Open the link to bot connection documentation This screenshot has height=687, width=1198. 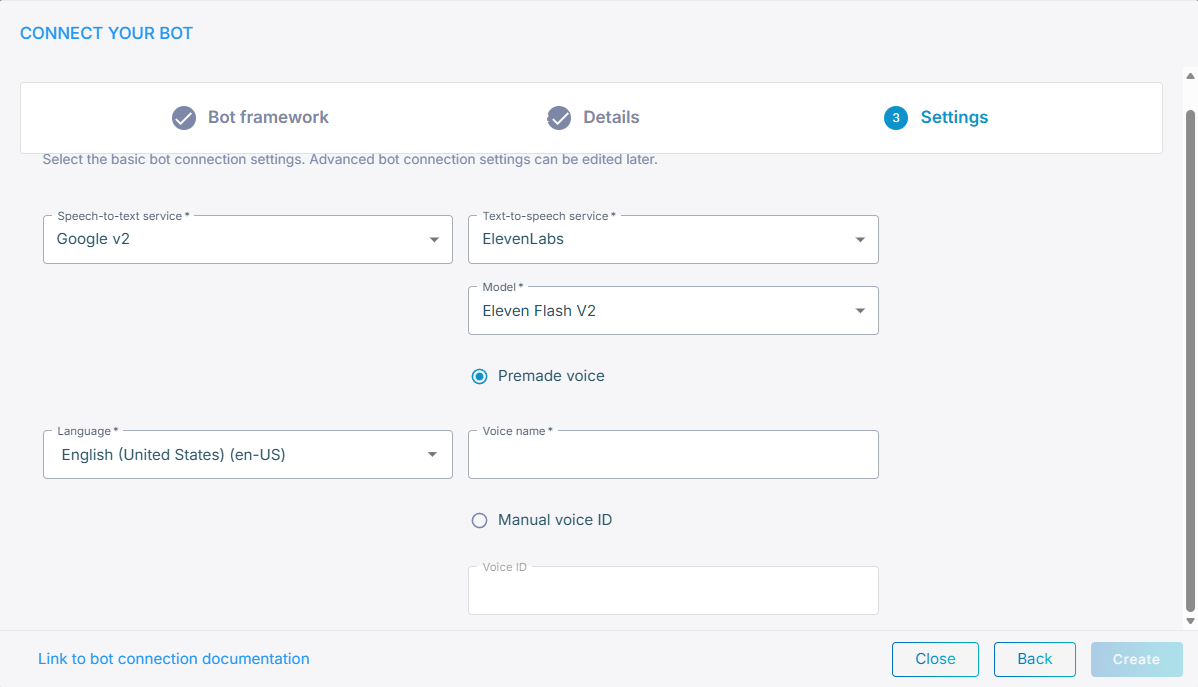pyautogui.click(x=174, y=659)
